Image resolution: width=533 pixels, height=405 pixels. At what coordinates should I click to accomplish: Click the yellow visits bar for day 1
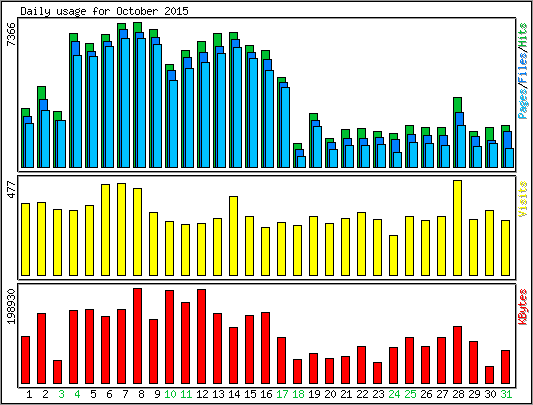pos(25,239)
